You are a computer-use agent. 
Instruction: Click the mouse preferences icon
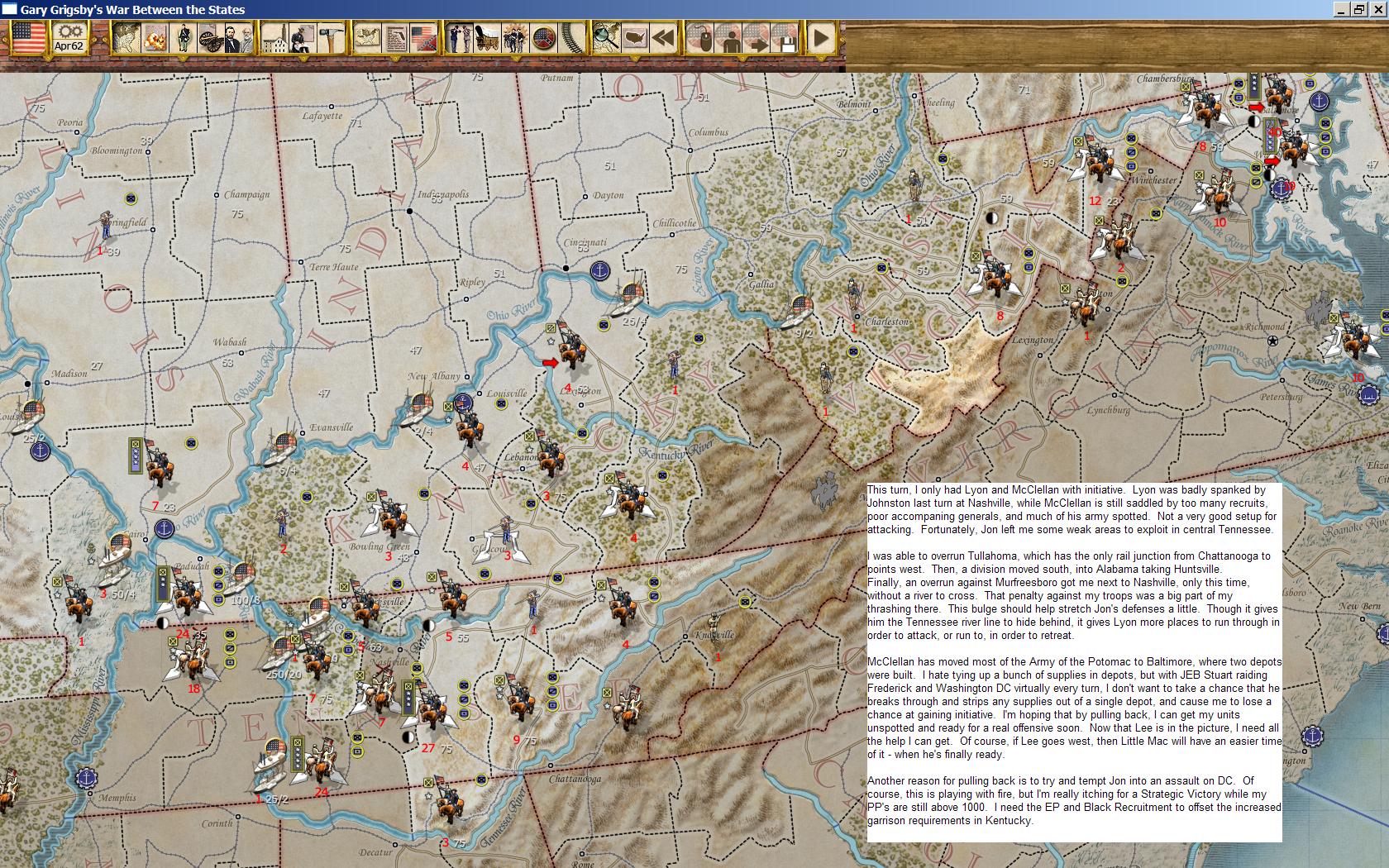click(x=701, y=38)
